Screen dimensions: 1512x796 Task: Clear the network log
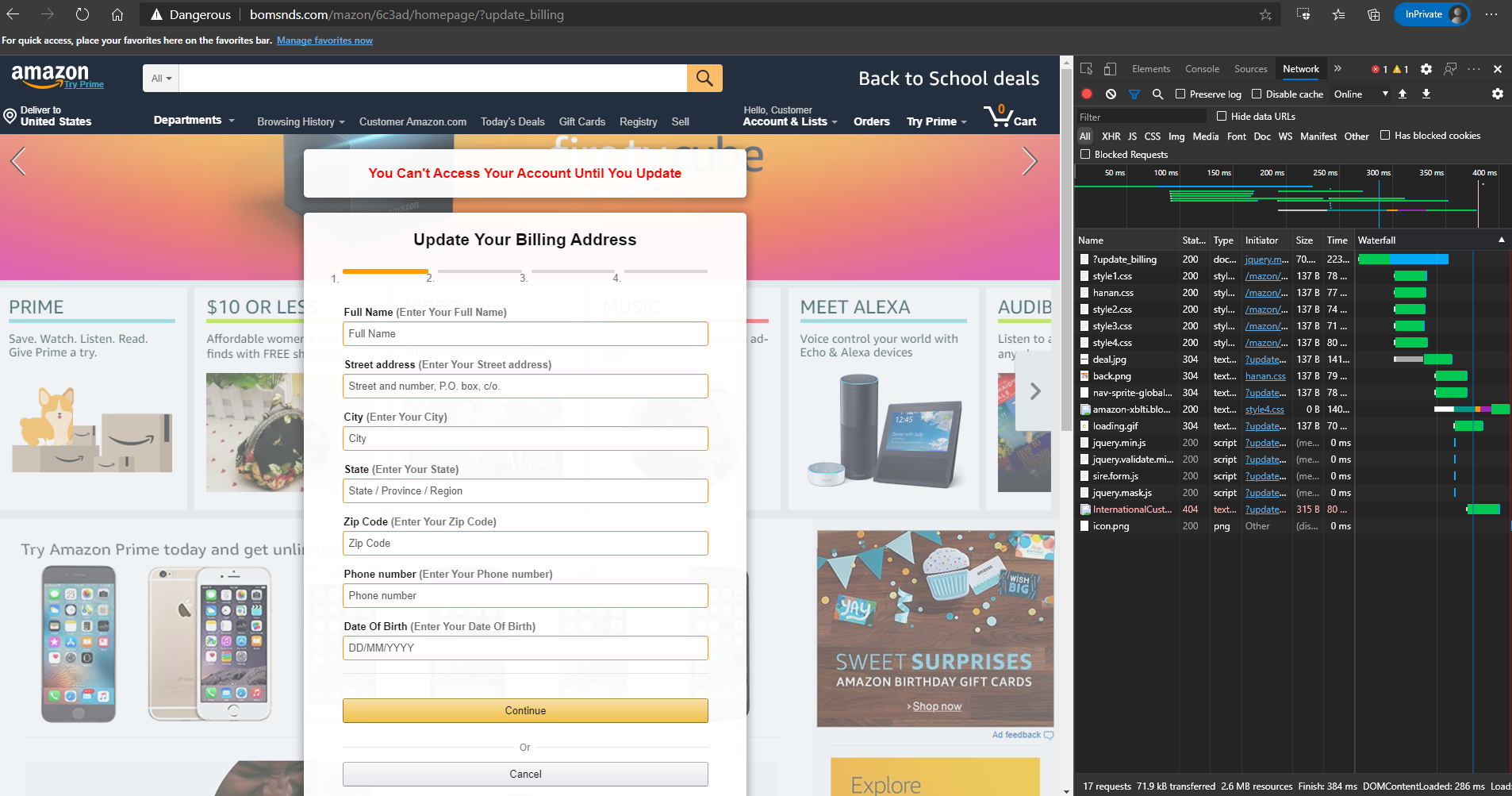(x=1111, y=94)
